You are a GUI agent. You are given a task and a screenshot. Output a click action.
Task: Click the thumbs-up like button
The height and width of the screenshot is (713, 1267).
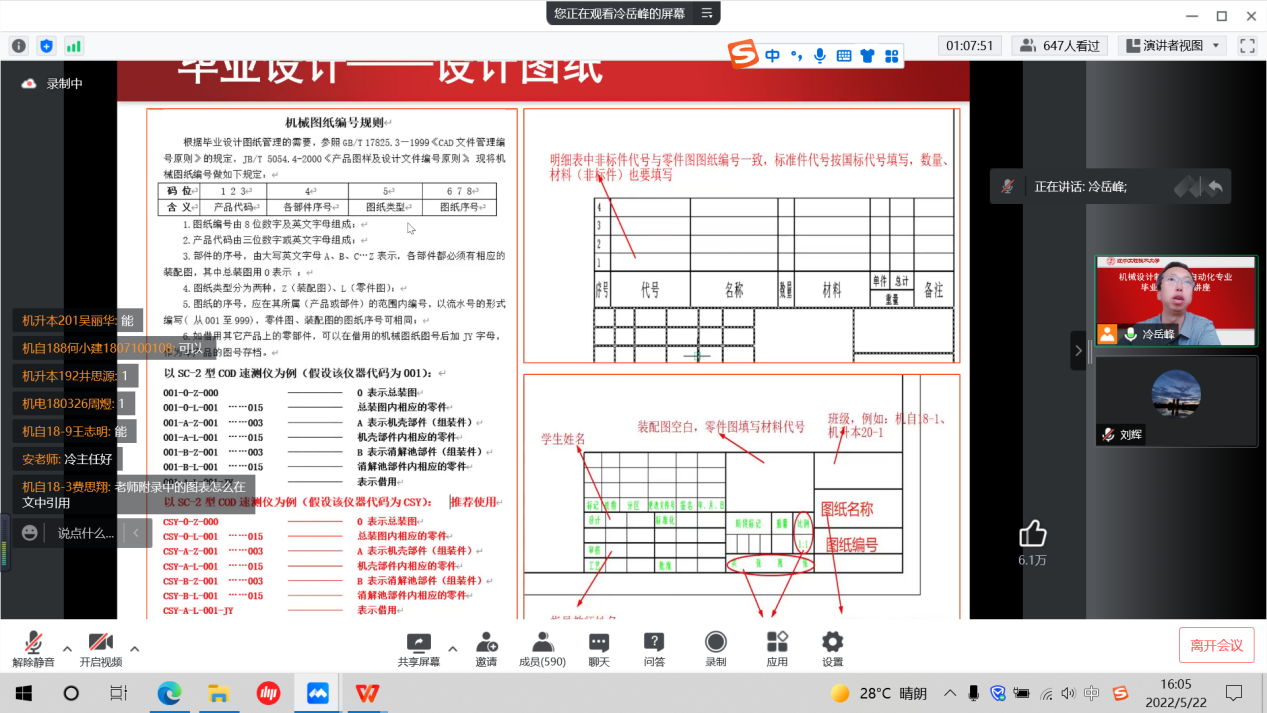(x=1032, y=533)
